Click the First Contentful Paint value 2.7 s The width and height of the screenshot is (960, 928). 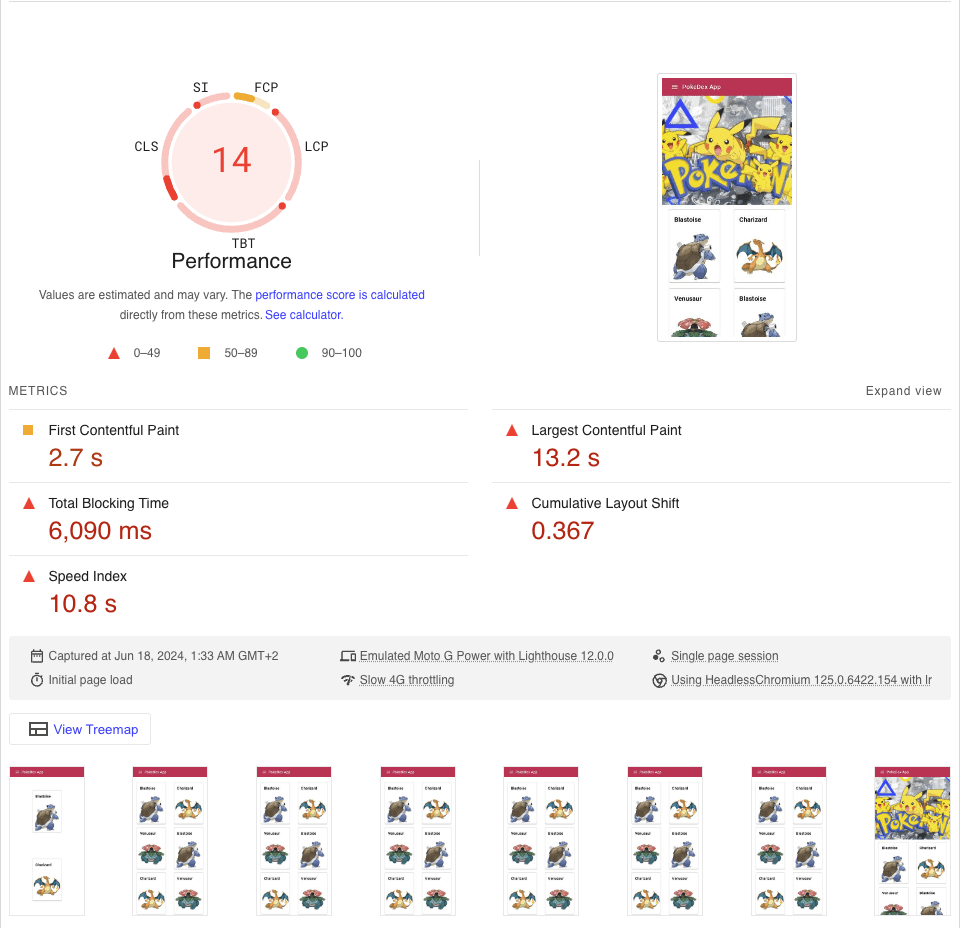75,458
